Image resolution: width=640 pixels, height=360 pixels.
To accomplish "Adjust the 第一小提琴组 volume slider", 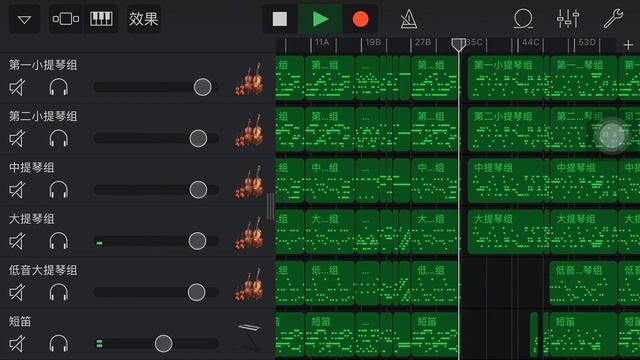I will tap(202, 87).
